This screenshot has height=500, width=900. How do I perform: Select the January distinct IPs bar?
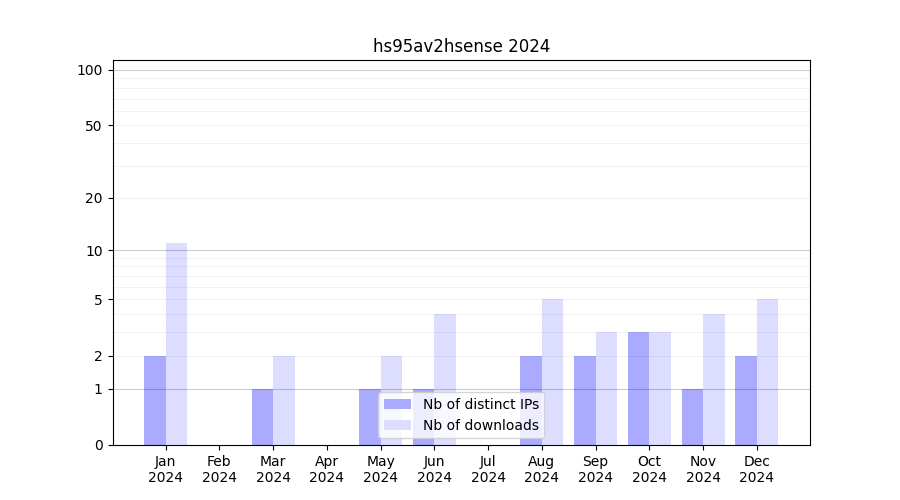pyautogui.click(x=155, y=400)
